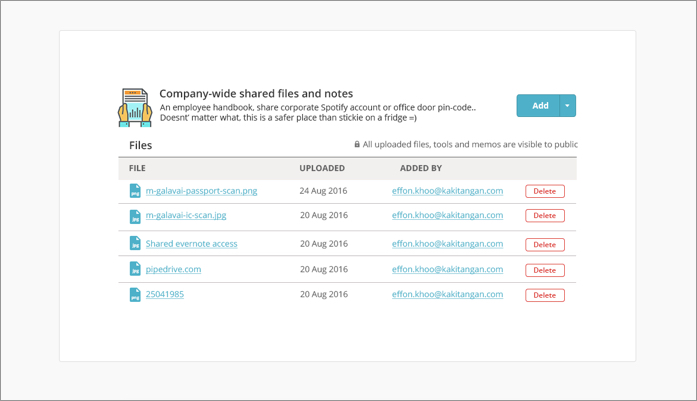Open the Shared evernote access link
Screen dimensions: 697x401
(x=192, y=244)
